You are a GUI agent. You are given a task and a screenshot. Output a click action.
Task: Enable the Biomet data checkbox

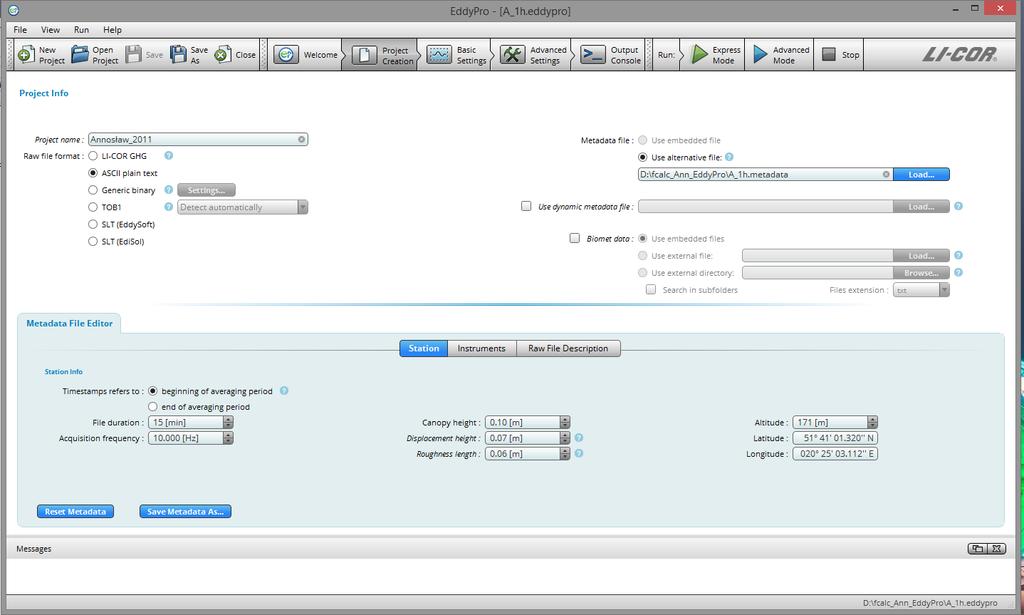[x=575, y=238]
